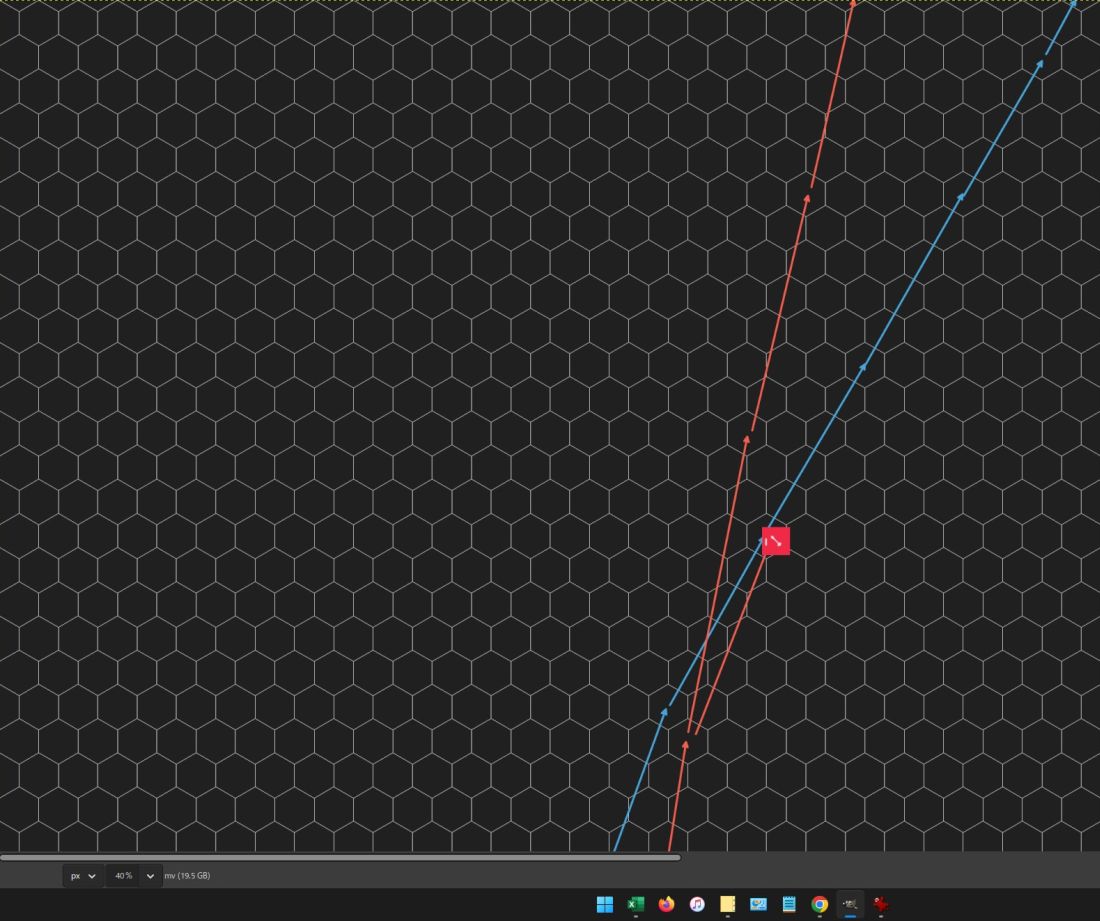Open iTunes from the taskbar
Image resolution: width=1100 pixels, height=921 pixels.
pos(697,904)
